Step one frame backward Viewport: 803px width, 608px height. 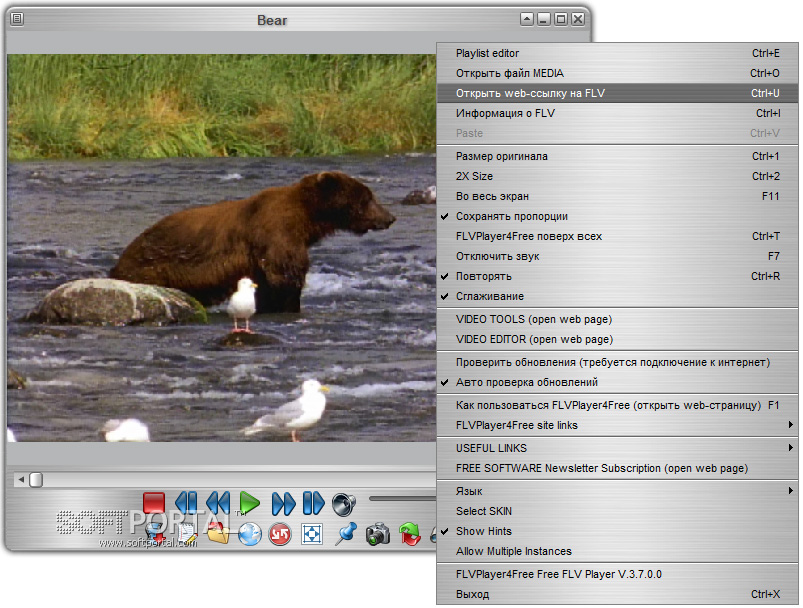pos(186,502)
